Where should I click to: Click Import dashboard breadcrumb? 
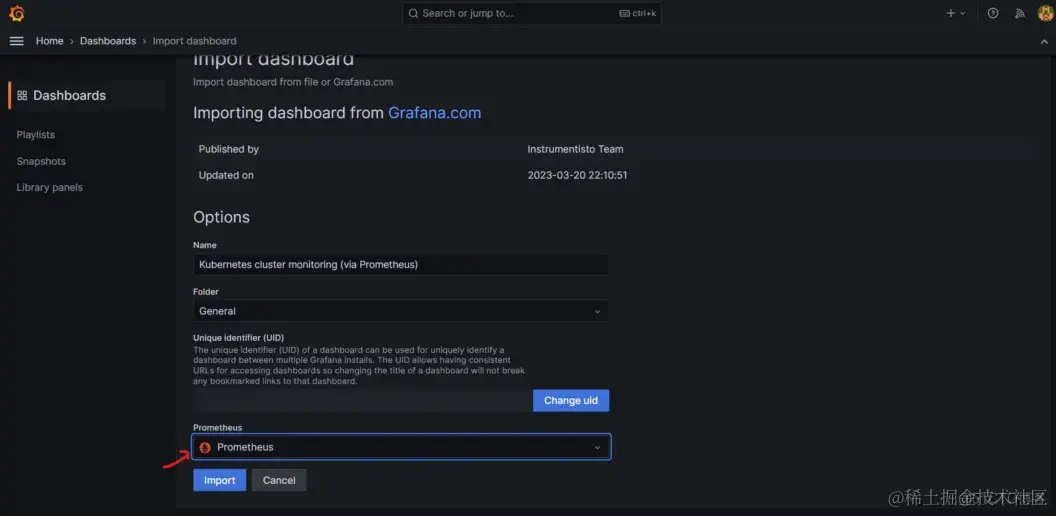click(195, 41)
